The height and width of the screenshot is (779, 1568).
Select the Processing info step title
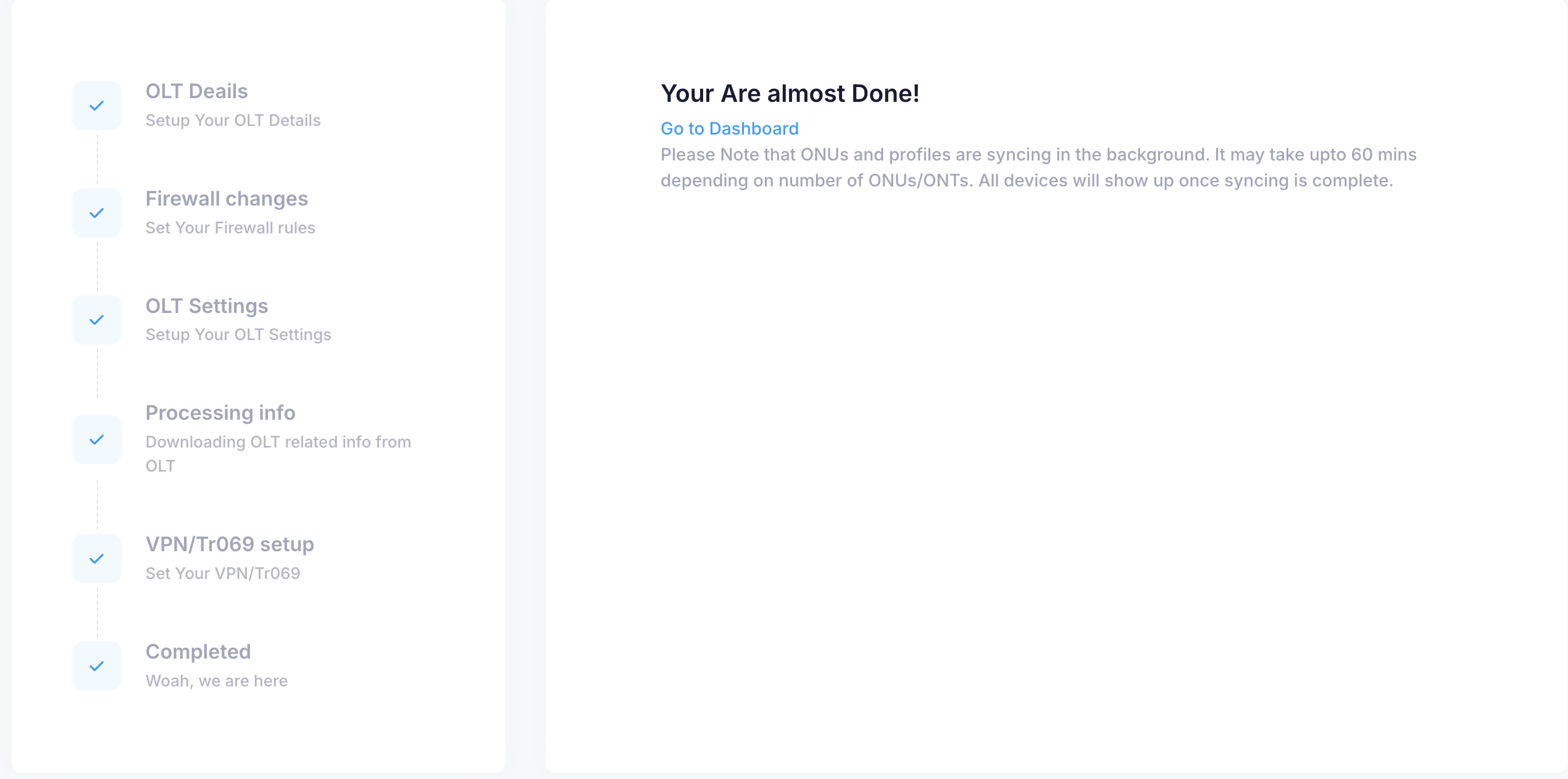click(220, 413)
